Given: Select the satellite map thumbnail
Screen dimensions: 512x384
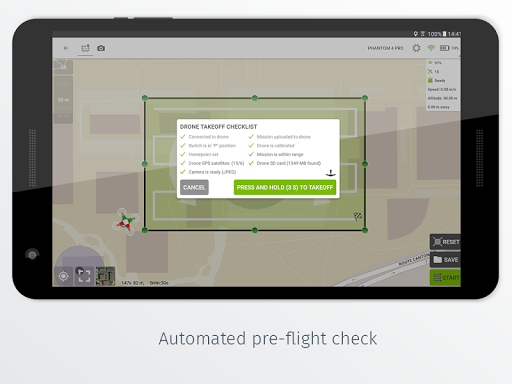Looking at the screenshot, I should 105,276.
